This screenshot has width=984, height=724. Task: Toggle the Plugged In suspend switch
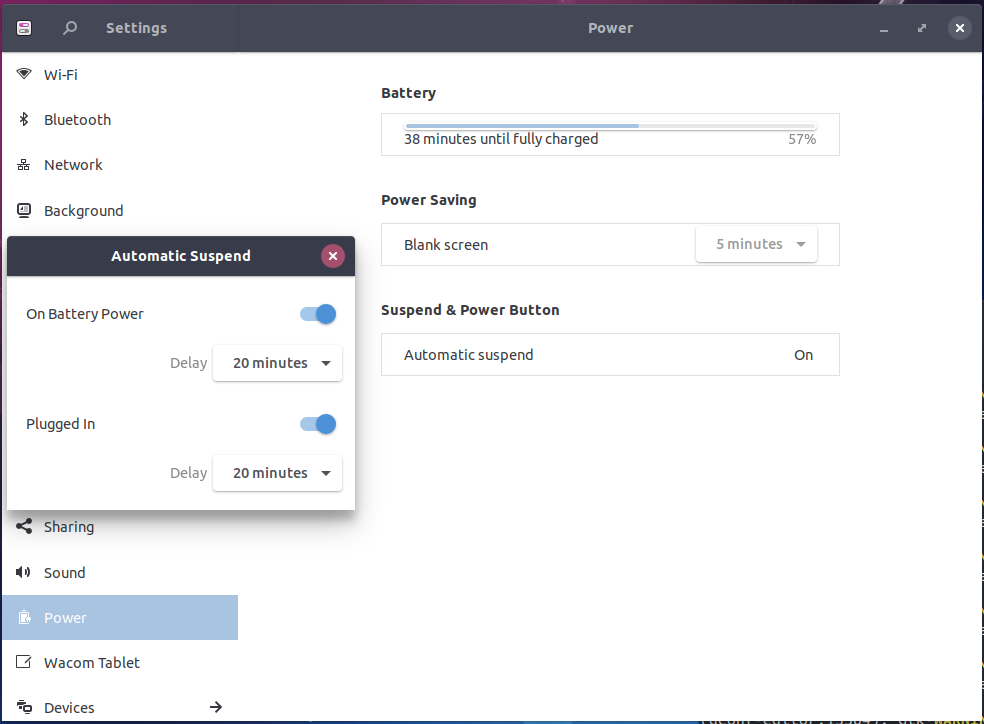click(318, 424)
